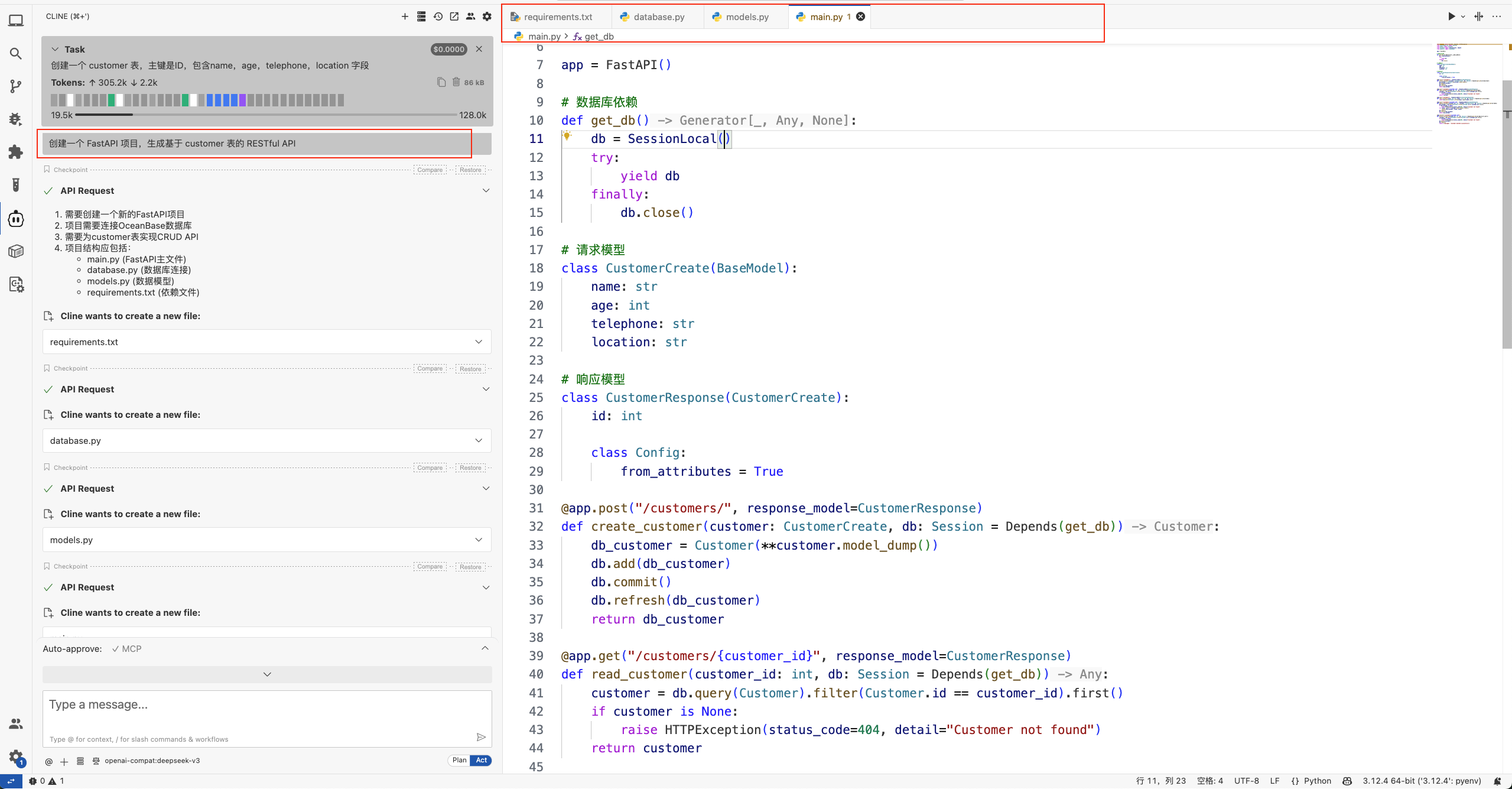Start a new Cline task with plus icon
1512x789 pixels.
point(405,17)
